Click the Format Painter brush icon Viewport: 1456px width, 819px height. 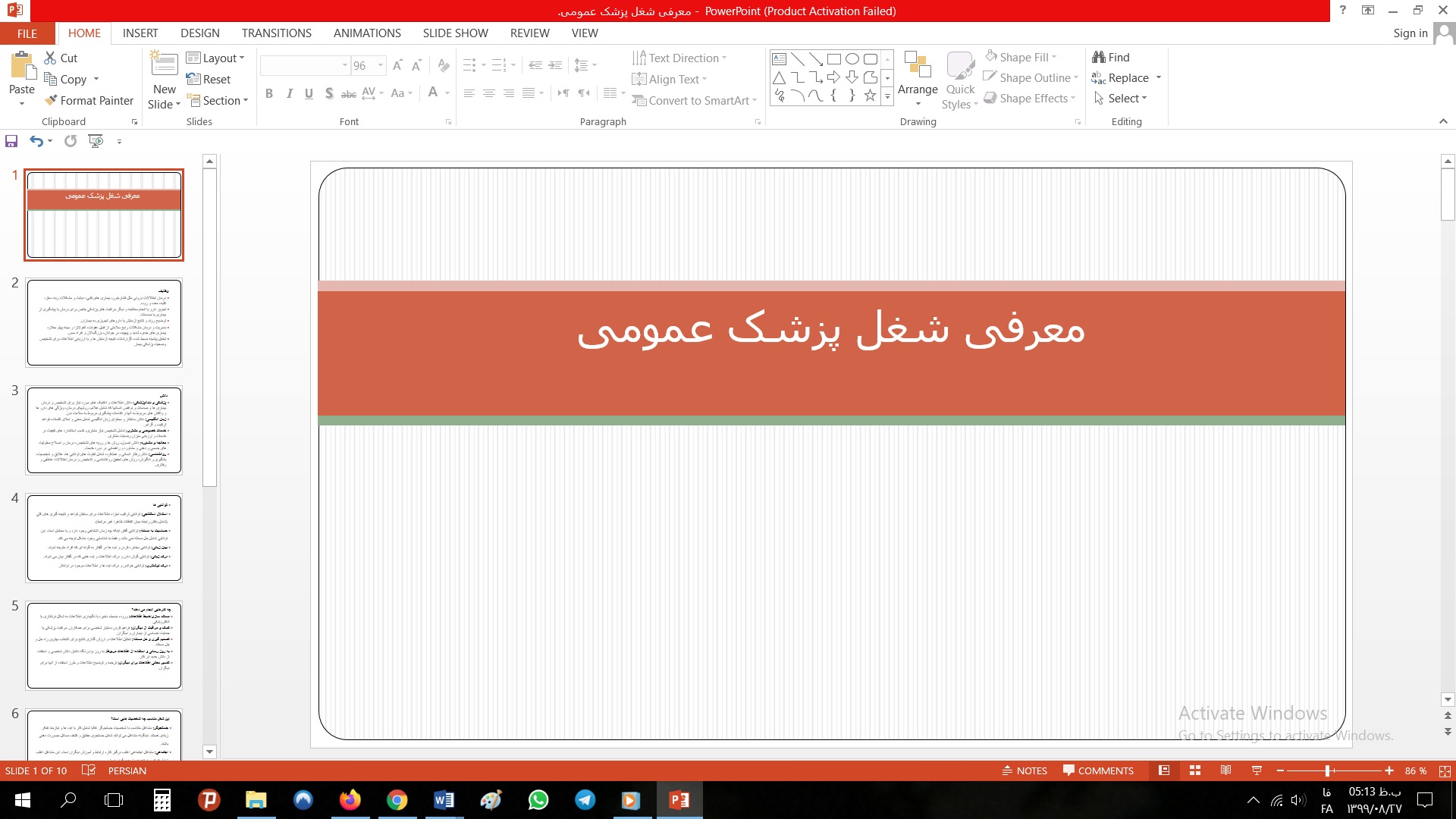(51, 100)
